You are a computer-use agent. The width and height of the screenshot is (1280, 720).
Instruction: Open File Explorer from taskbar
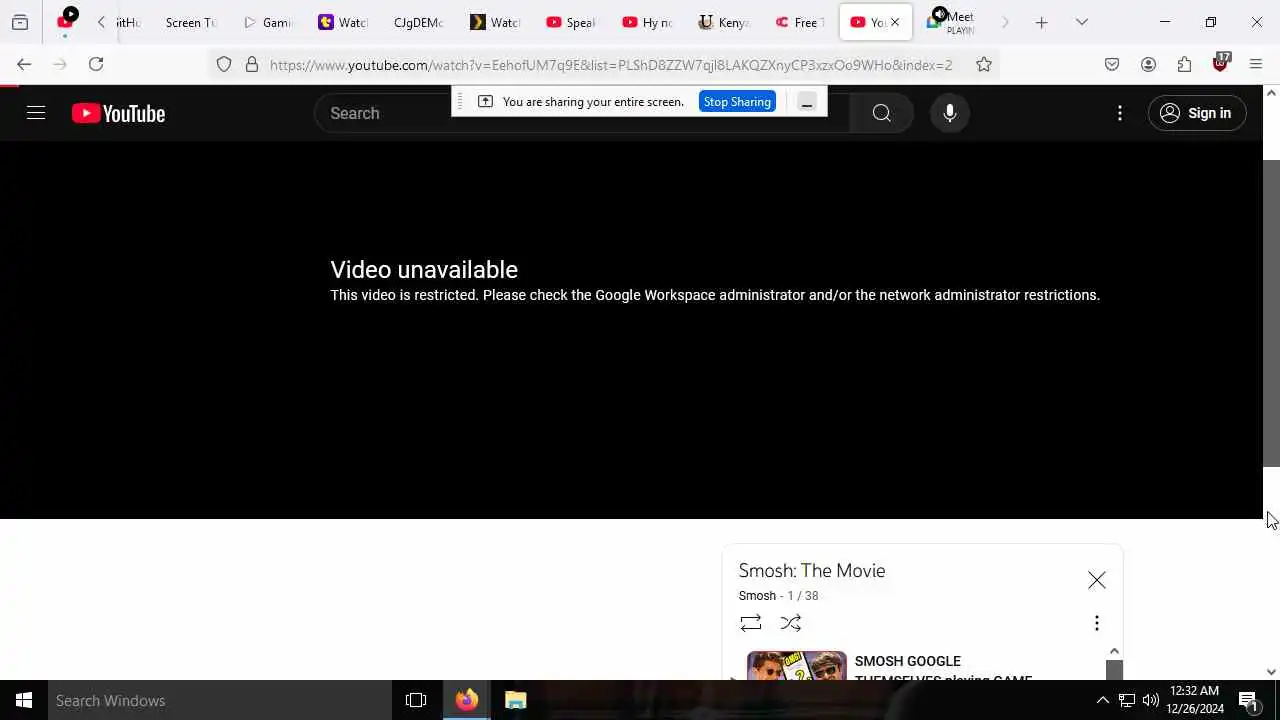(x=515, y=700)
